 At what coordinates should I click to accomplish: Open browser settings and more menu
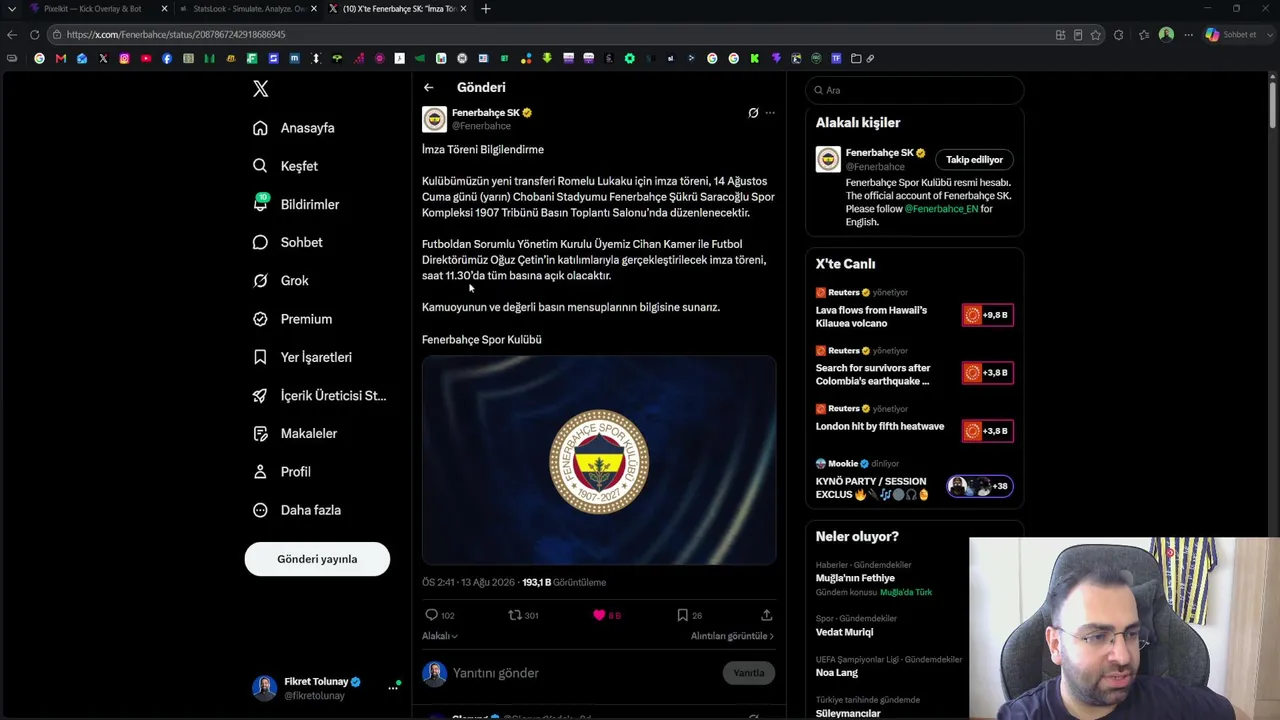click(1188, 35)
